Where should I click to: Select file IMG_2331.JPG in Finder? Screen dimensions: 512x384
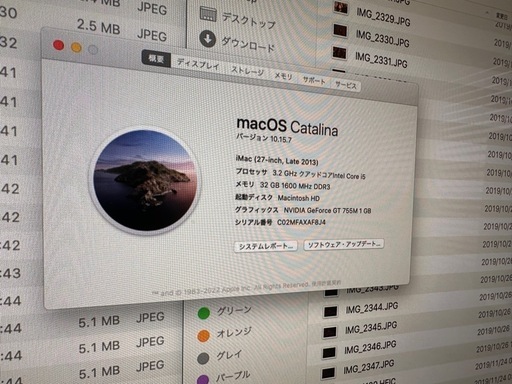coord(381,59)
